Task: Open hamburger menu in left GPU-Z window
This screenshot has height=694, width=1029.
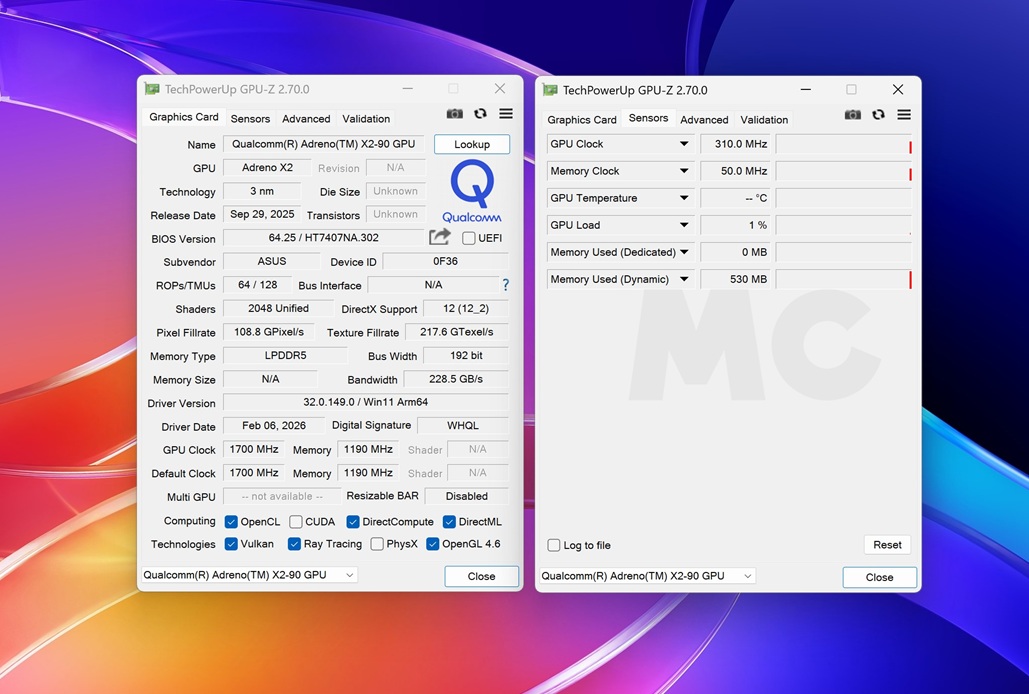Action: pos(506,113)
